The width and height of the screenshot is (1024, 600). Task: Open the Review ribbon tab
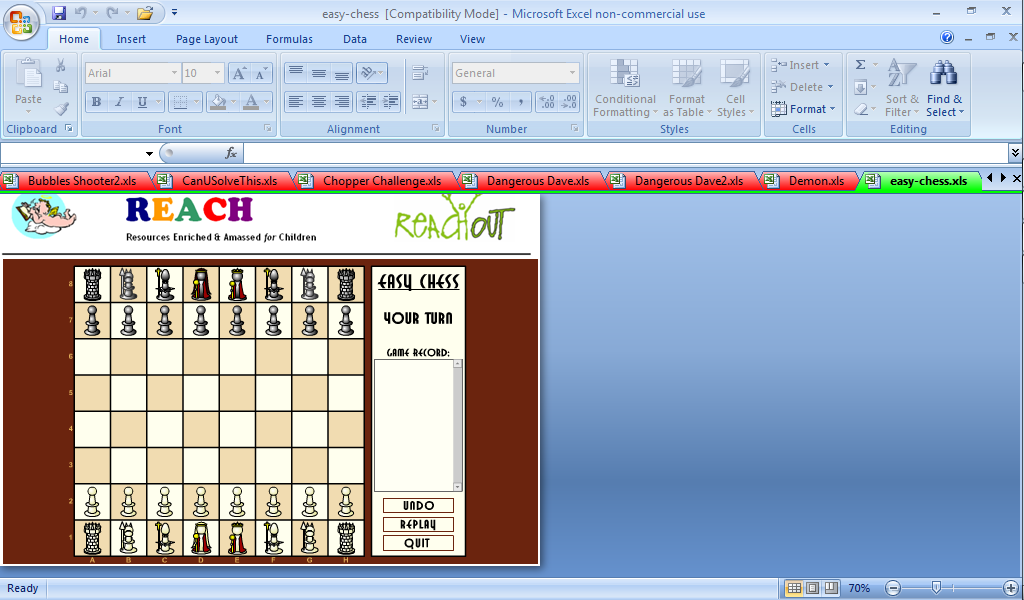414,39
